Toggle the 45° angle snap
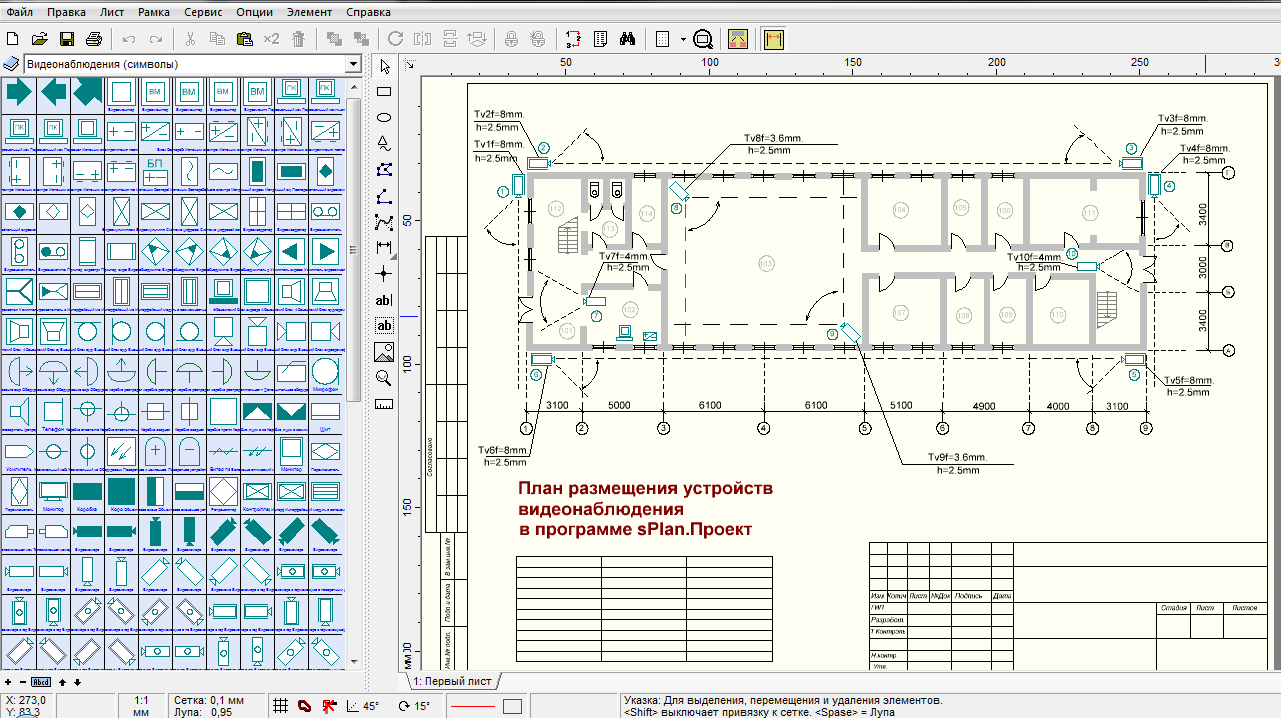Screen dimensions: 1281x718 [362, 706]
